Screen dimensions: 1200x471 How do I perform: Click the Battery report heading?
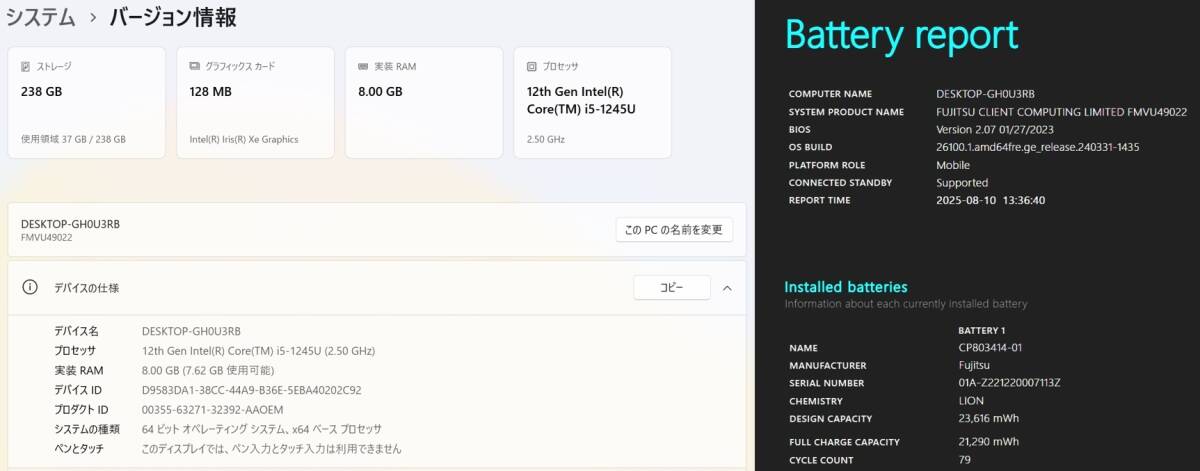pos(902,35)
